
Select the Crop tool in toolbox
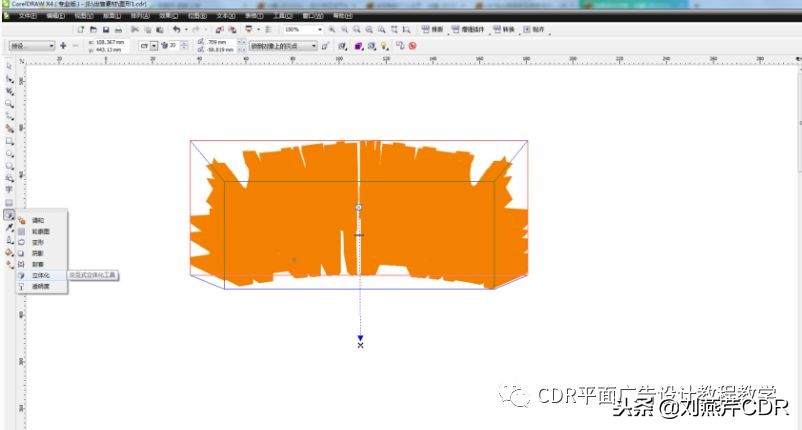(x=9, y=91)
